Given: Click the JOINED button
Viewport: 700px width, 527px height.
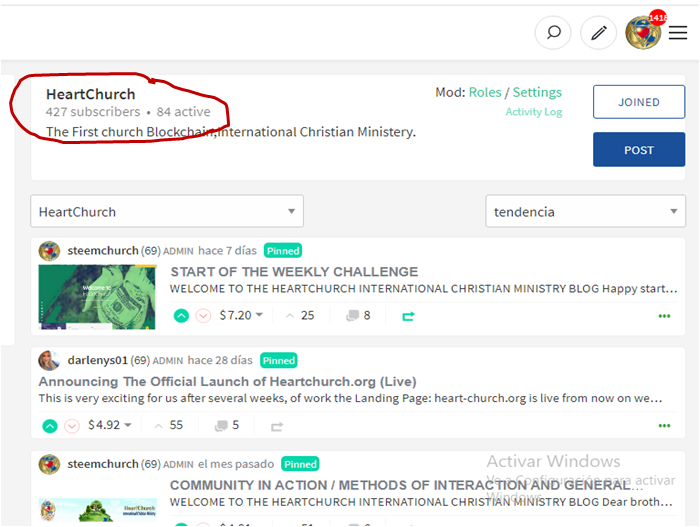Looking at the screenshot, I should coord(639,102).
